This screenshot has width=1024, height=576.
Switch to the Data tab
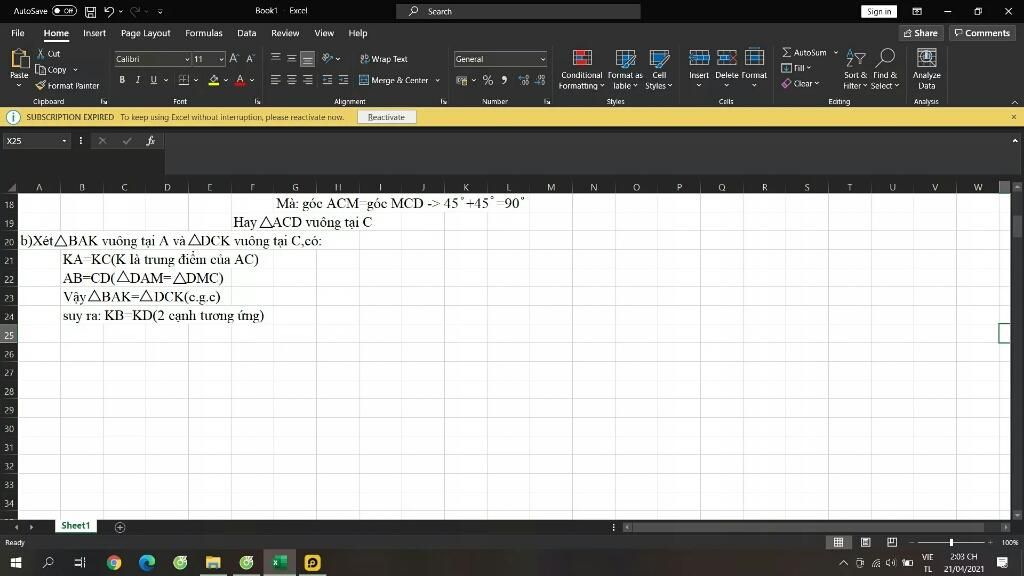246,33
